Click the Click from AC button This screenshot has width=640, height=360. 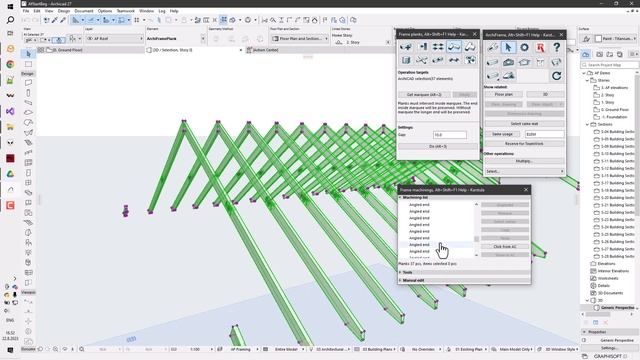[505, 247]
